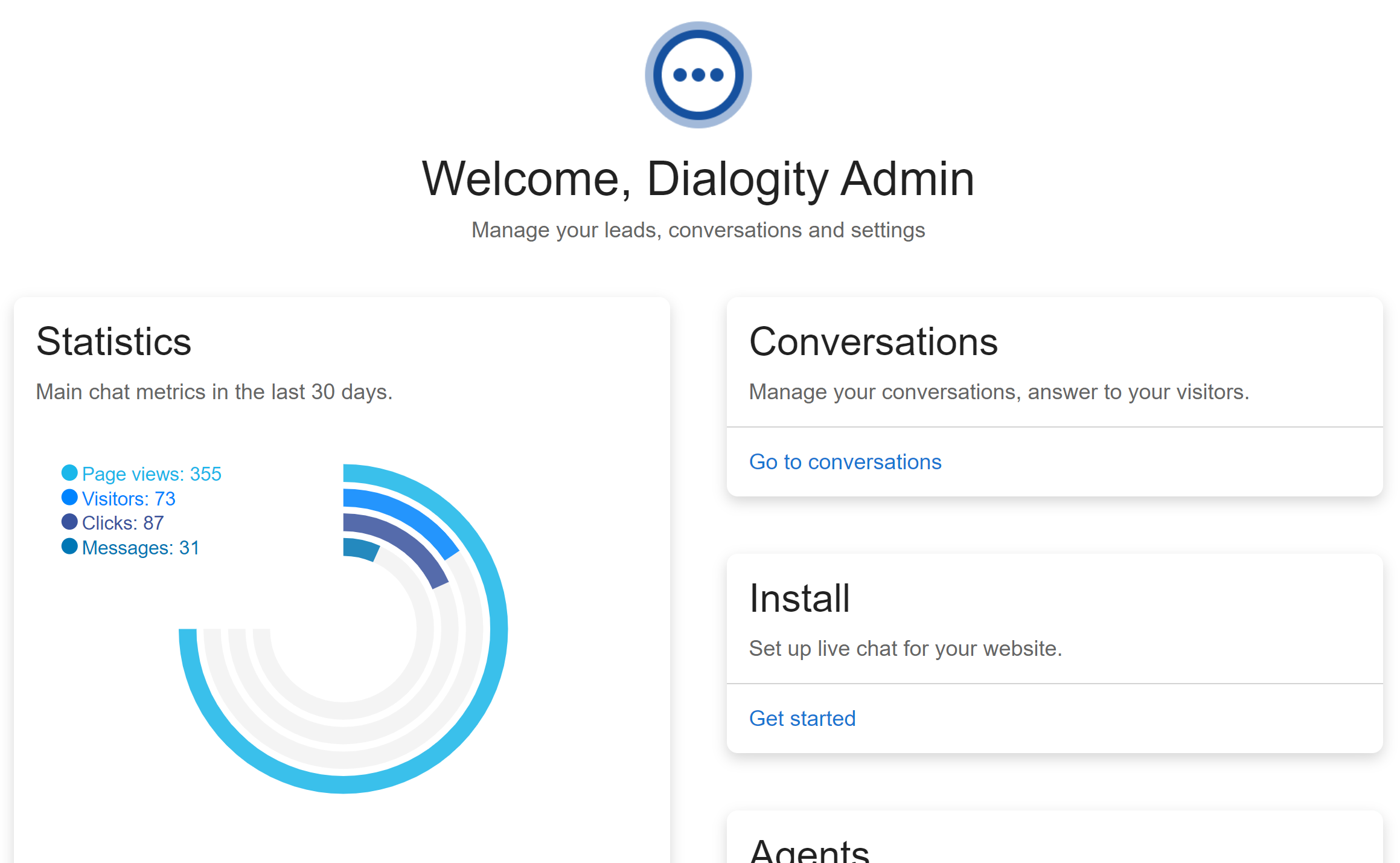Click the Get started link
The width and height of the screenshot is (1400, 863).
click(x=802, y=719)
